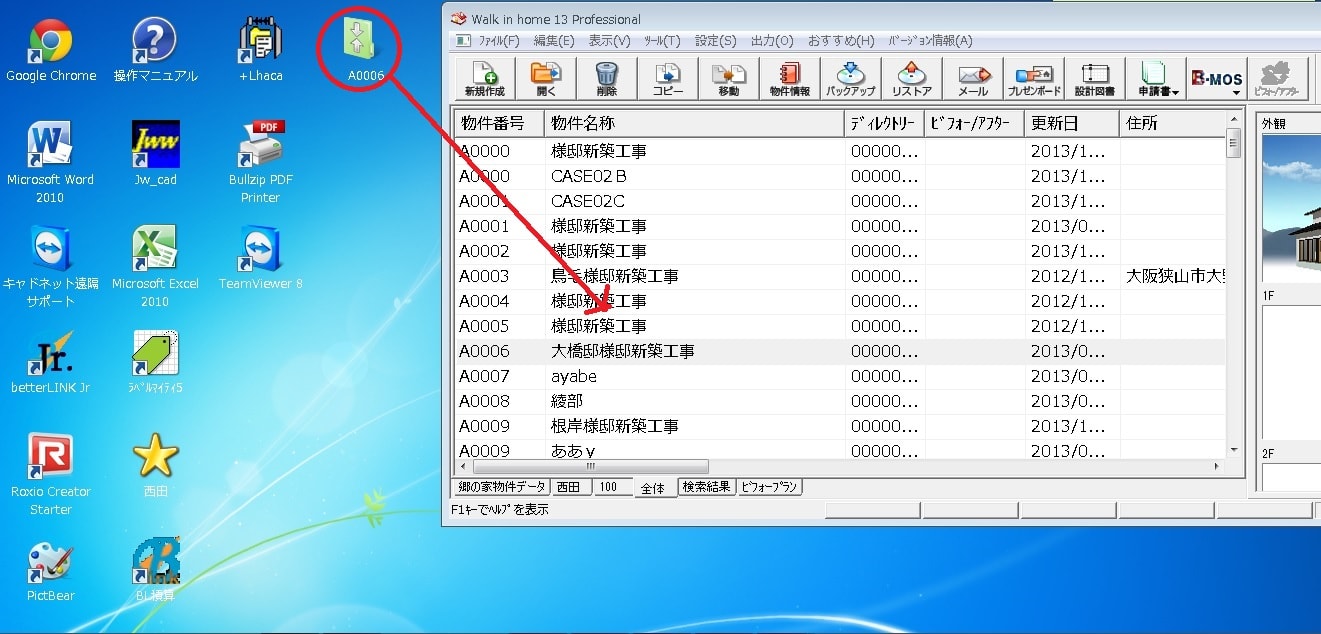The image size is (1321, 634).
Task: Click the リストア (Restore) toolbar button
Action: pos(912,78)
